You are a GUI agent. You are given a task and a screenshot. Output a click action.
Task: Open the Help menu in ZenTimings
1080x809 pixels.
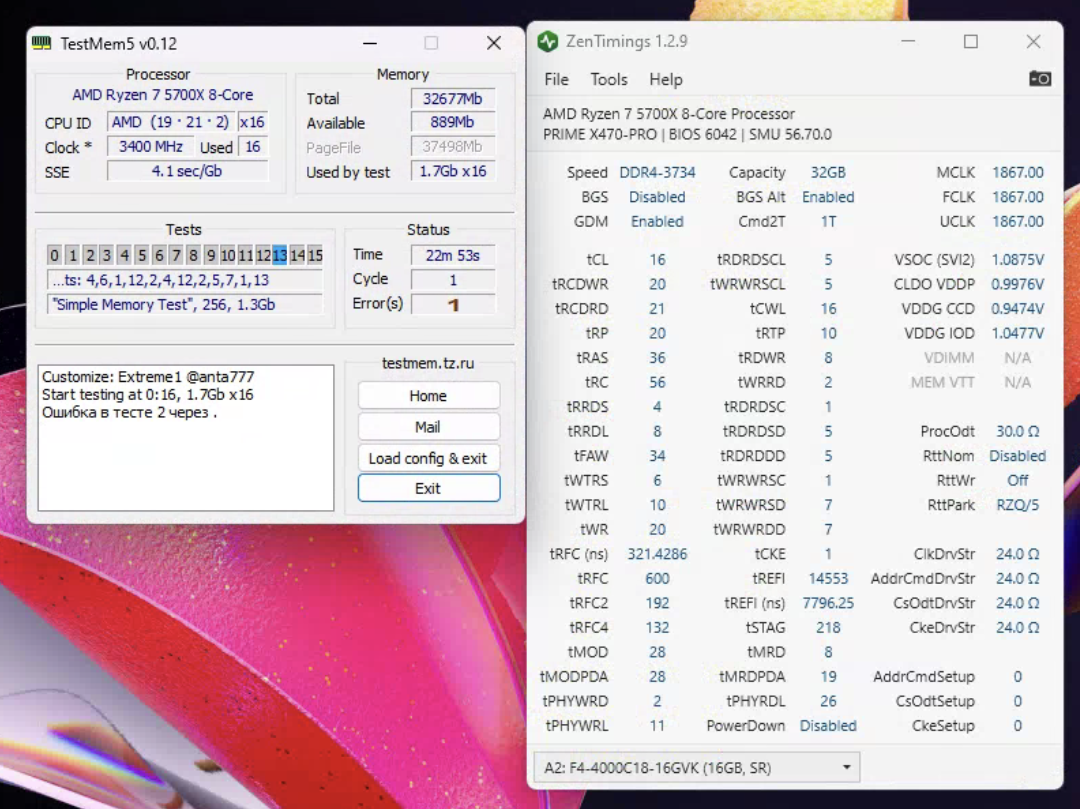point(665,79)
